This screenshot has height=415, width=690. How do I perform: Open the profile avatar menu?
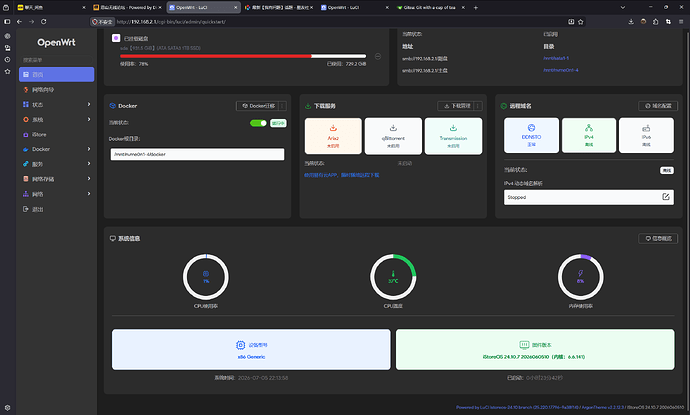tap(643, 22)
